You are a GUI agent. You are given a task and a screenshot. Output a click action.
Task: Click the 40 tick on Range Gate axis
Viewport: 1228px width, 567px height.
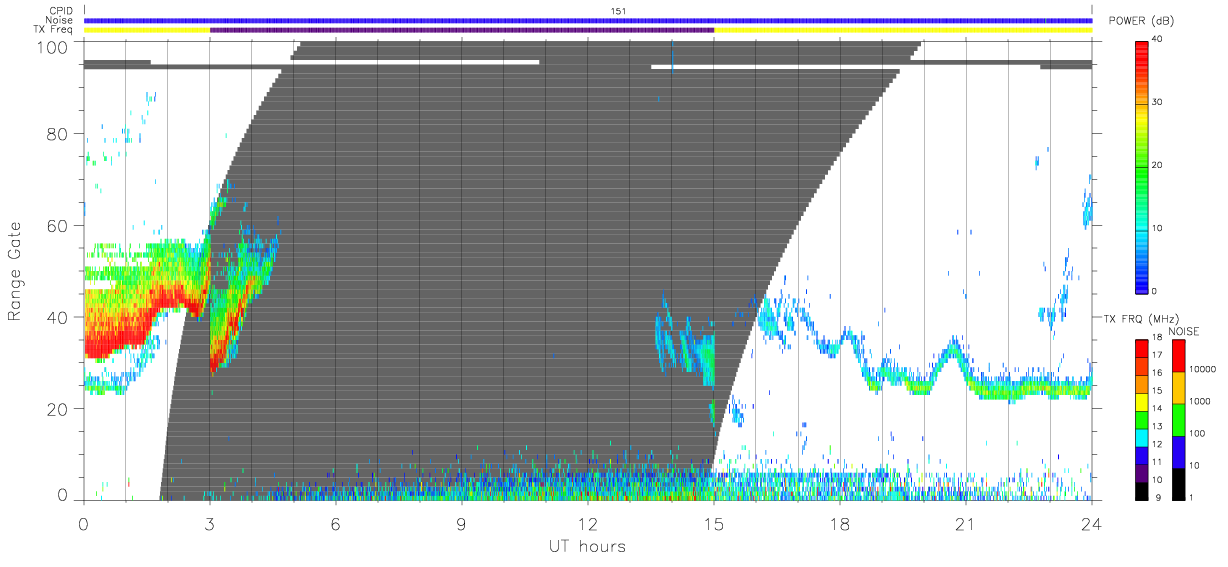point(59,317)
